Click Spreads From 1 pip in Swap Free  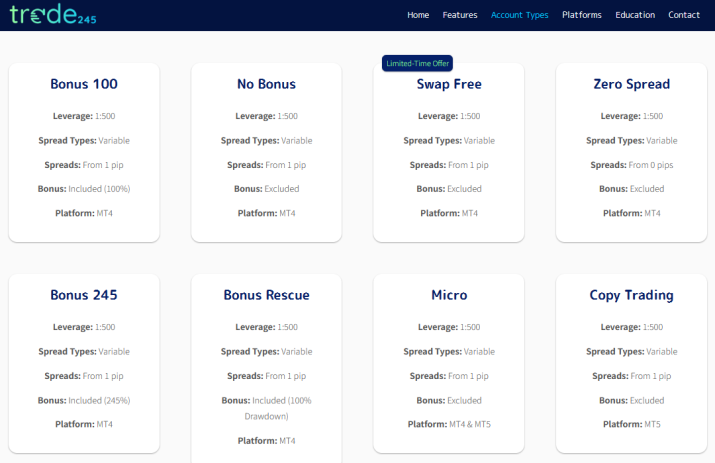click(x=449, y=165)
